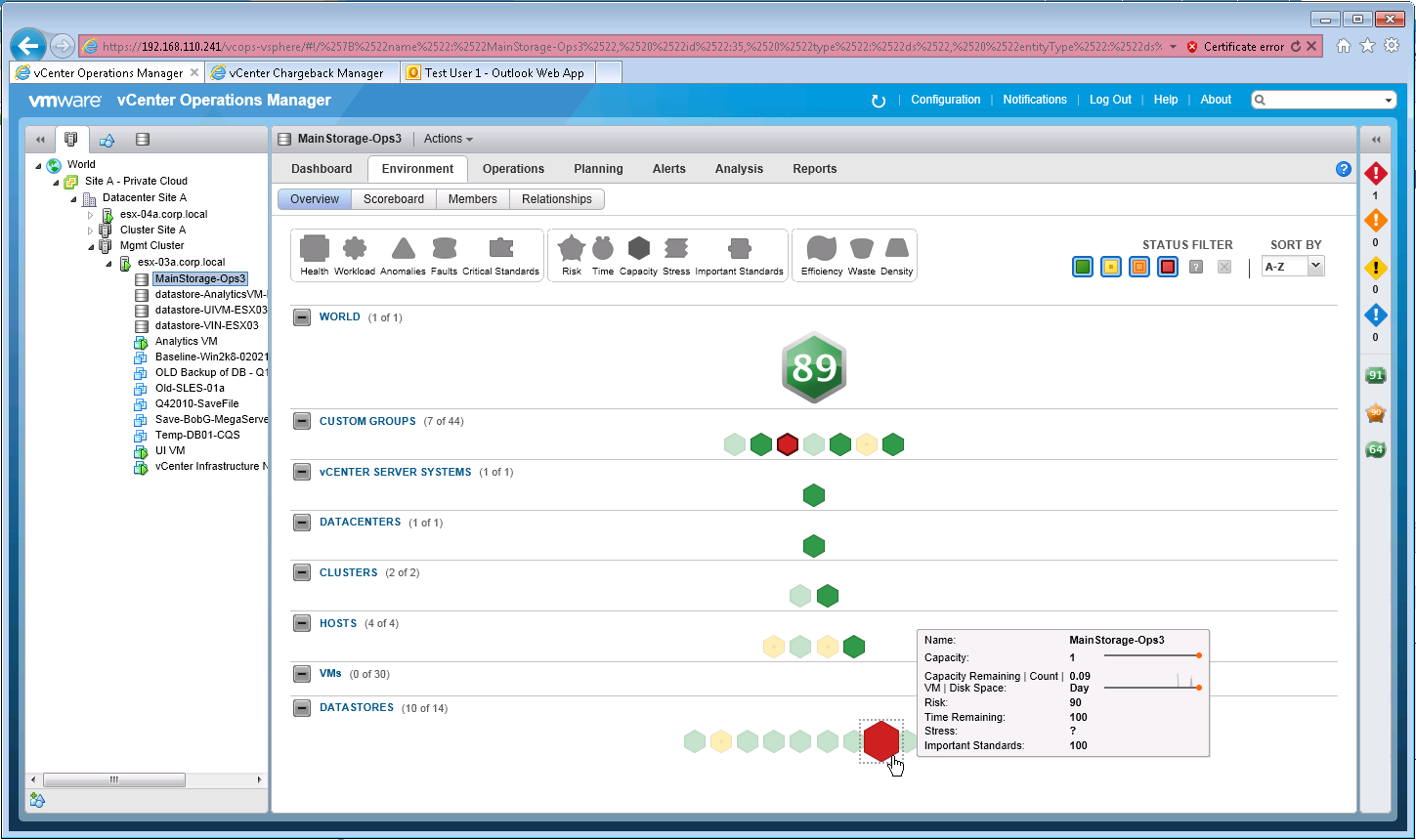Open the Operations tab

pyautogui.click(x=513, y=169)
